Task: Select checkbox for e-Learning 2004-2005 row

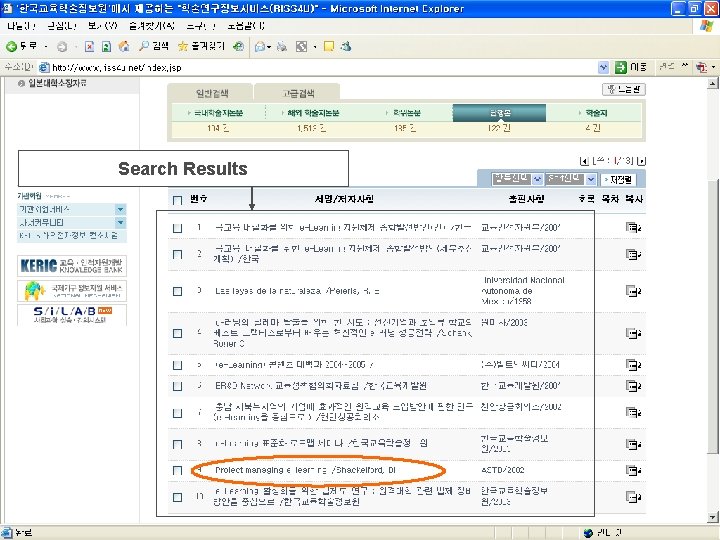Action: click(x=178, y=365)
